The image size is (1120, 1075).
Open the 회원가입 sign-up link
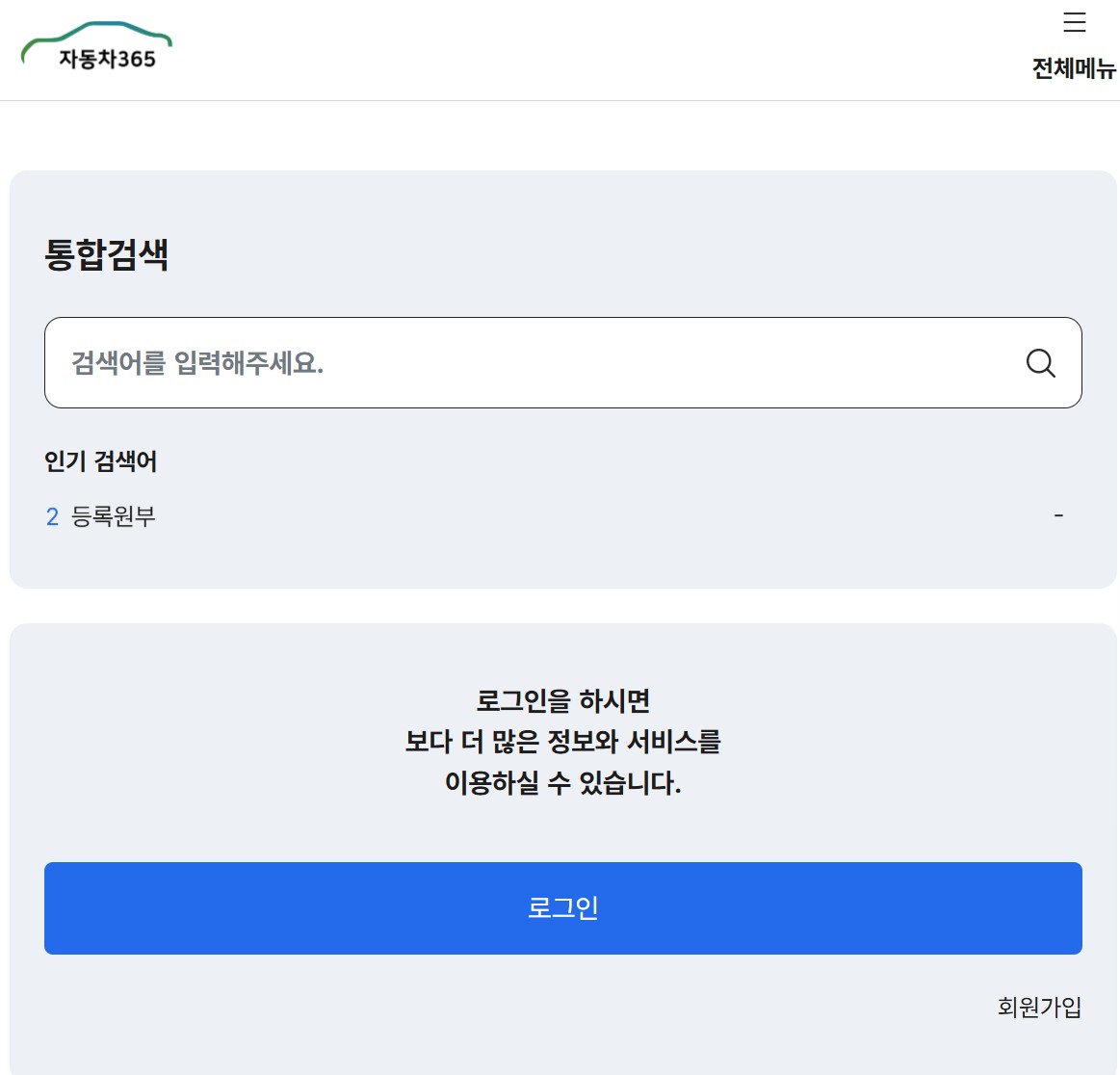click(1039, 1008)
